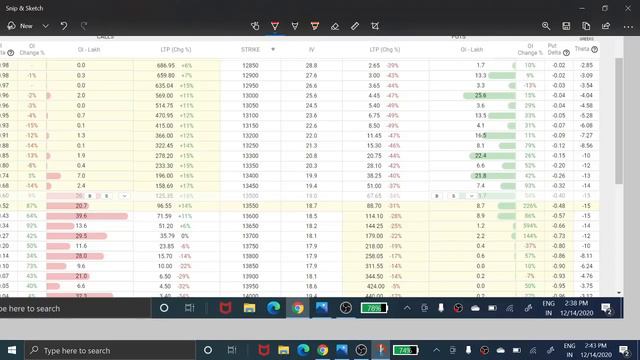Click the 25.6 put OI bar

489,96
